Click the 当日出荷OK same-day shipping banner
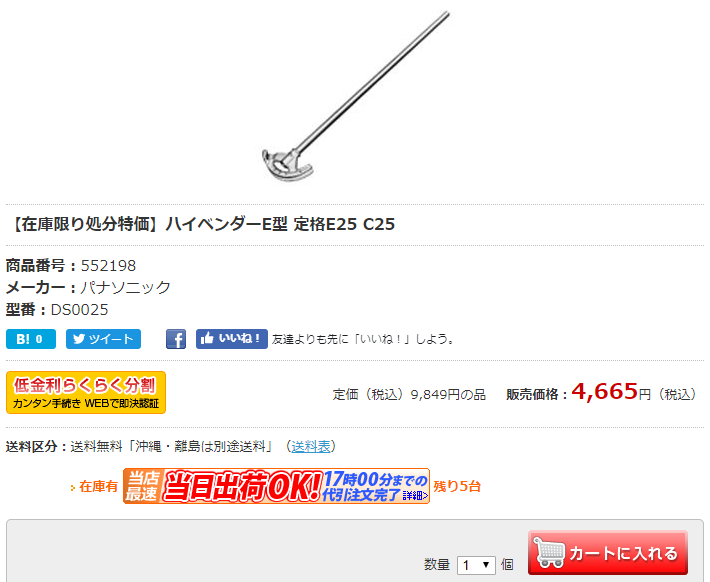 (276, 486)
